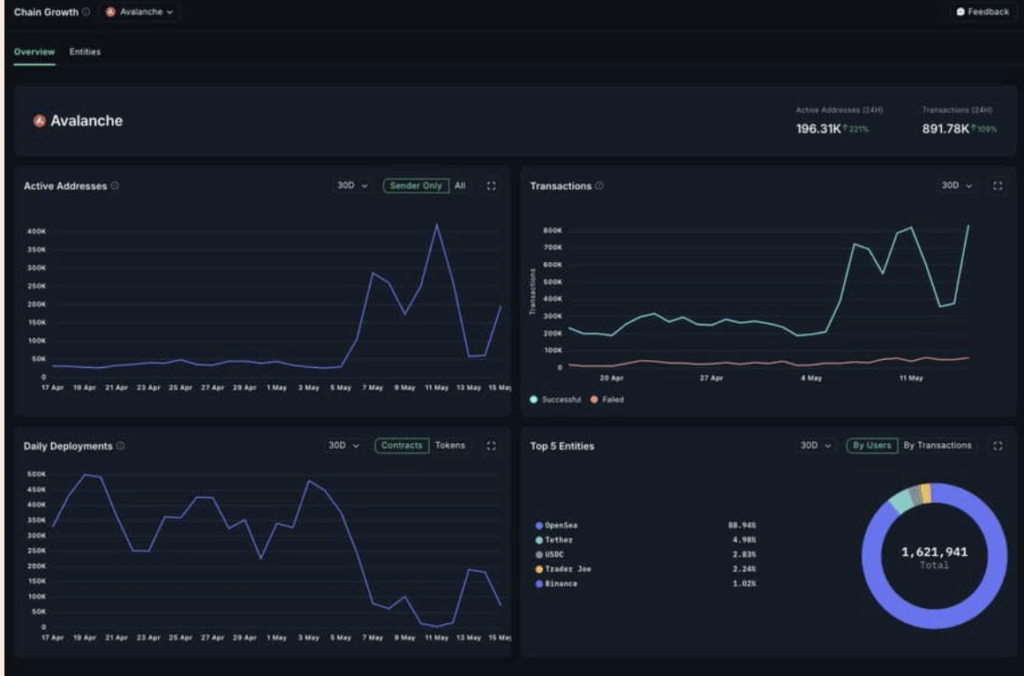Switch Top 5 Entities to By Transactions

pos(937,445)
